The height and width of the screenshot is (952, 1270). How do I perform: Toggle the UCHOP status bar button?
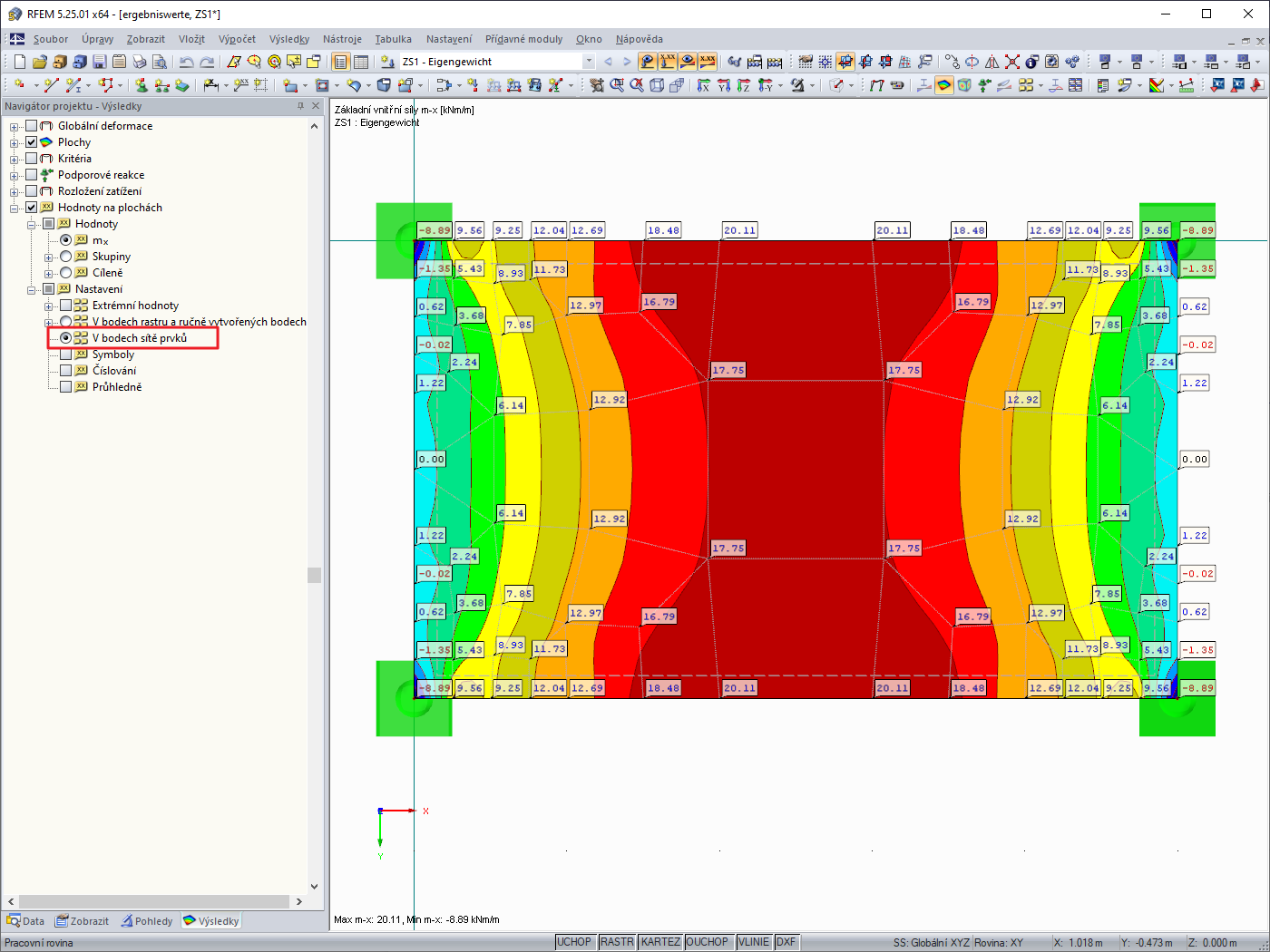(x=574, y=942)
